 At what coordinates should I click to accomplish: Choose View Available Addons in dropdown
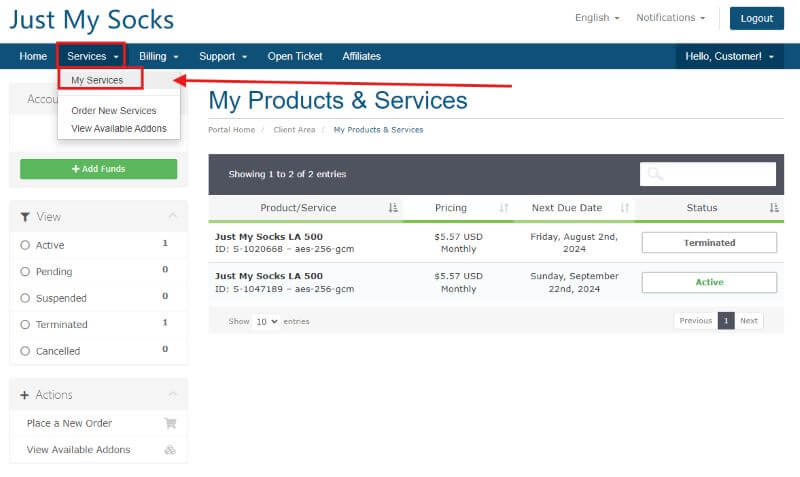point(119,129)
